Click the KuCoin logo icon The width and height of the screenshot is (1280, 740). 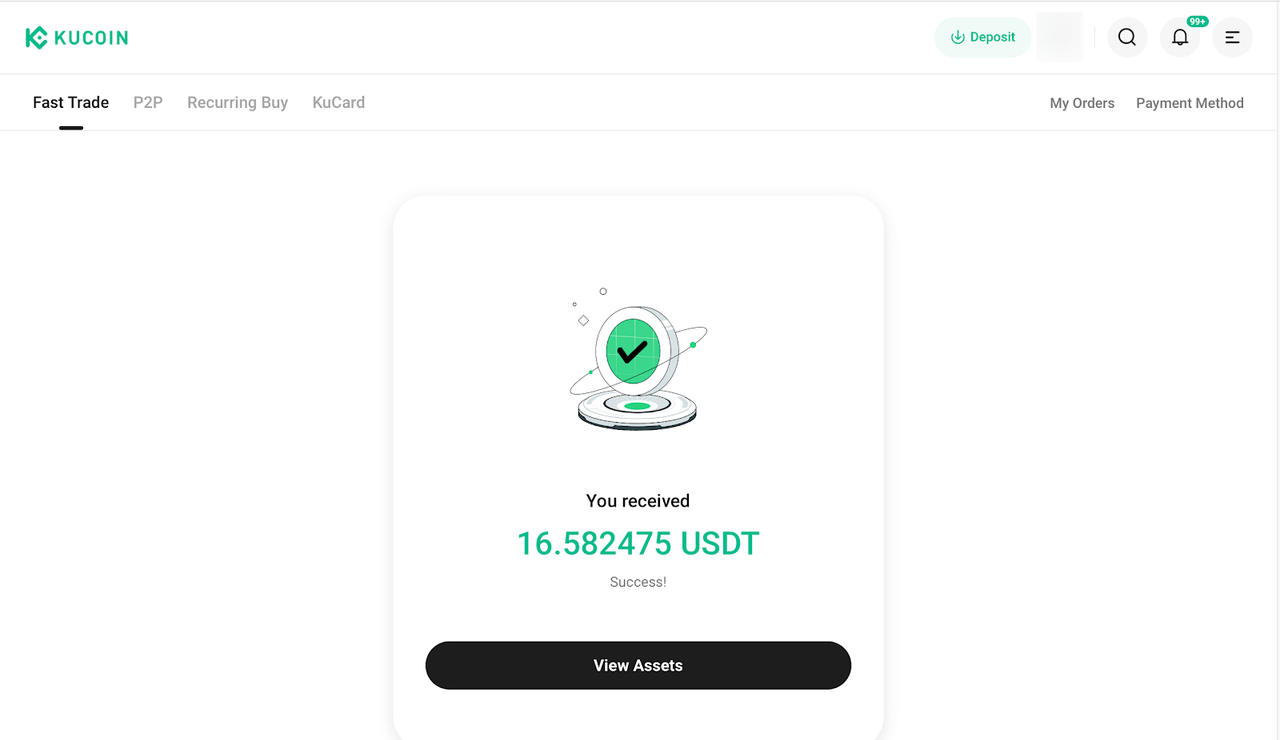36,38
